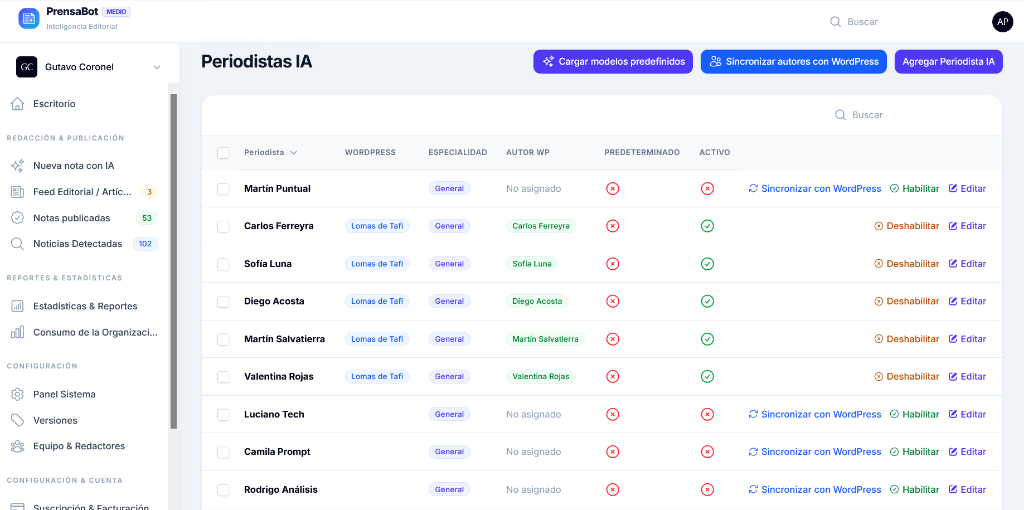Click the Notas publicadas checkmark icon
Screen dimensions: 1024x510
[18, 218]
